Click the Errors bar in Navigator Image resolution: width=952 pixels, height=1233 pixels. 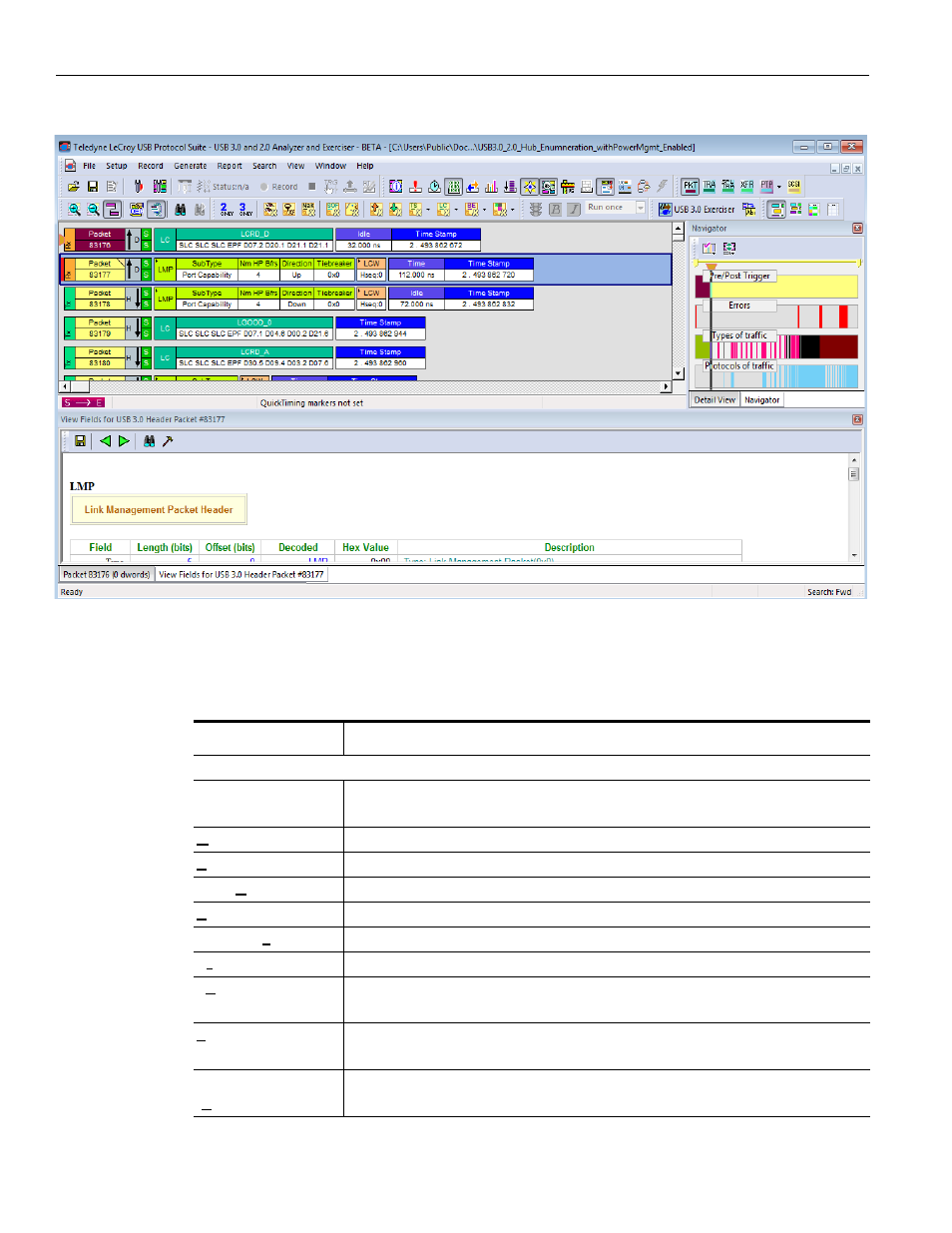[x=776, y=316]
